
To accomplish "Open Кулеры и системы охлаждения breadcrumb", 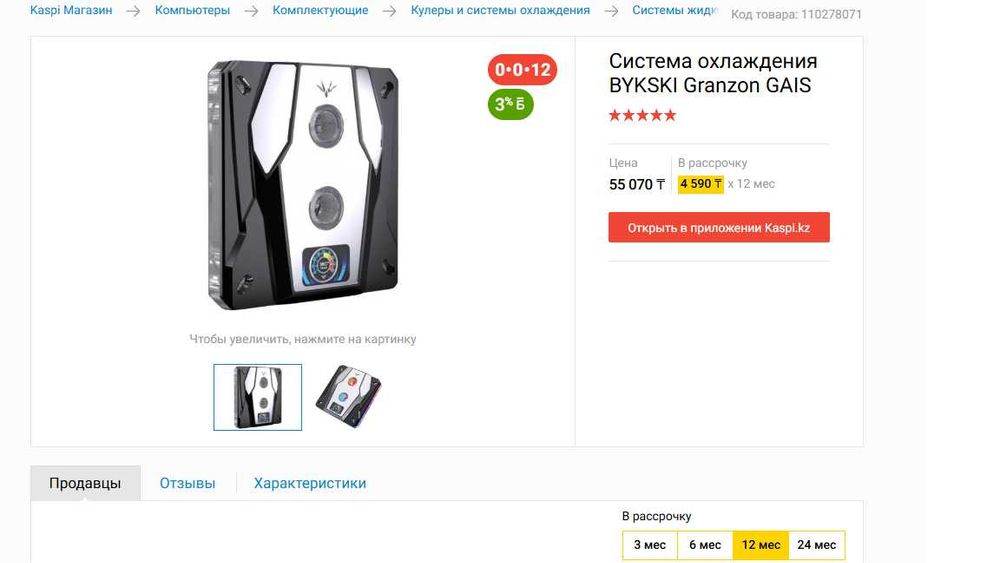I will pos(500,10).
